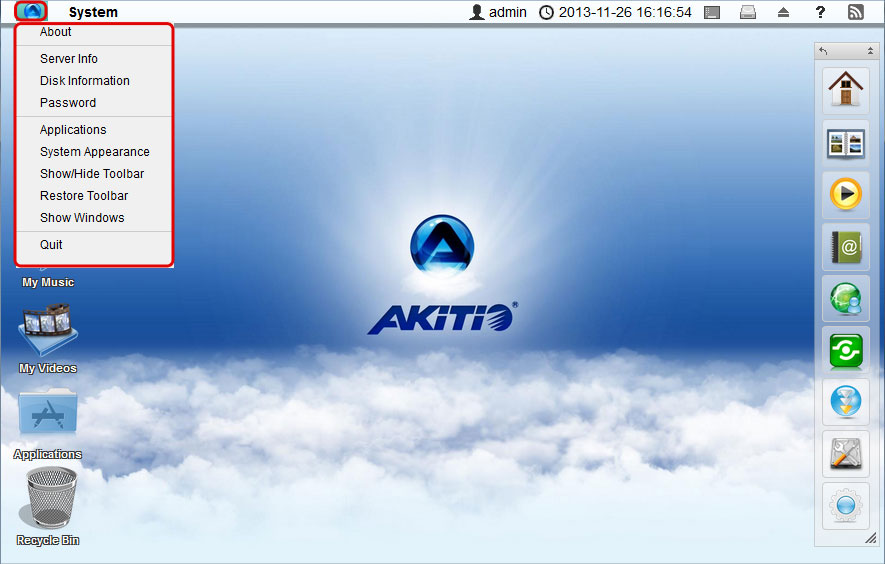Click the toolbar resize grip corner
This screenshot has width=885, height=564.
tap(871, 539)
